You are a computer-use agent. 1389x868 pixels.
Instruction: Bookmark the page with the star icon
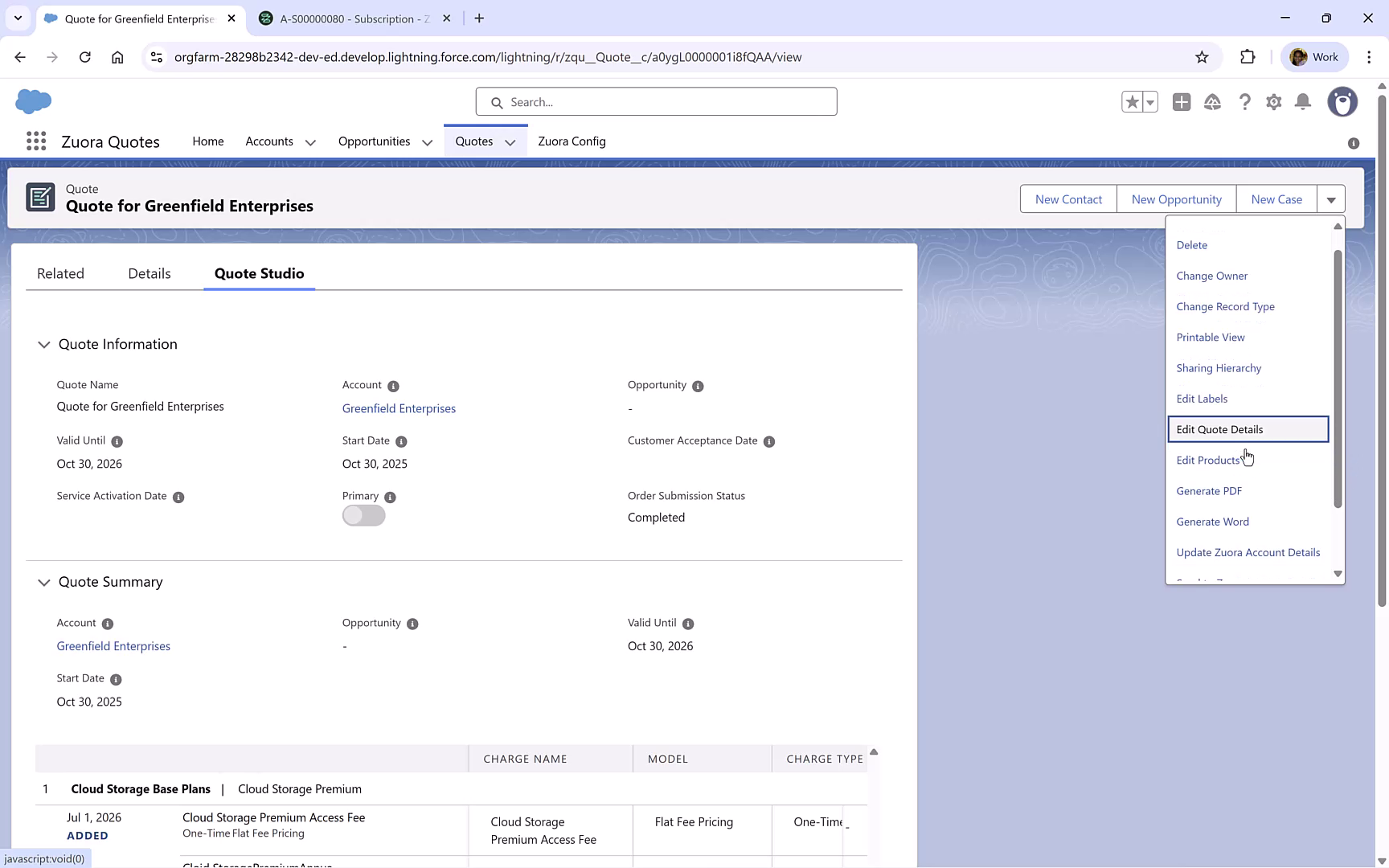point(1203,56)
